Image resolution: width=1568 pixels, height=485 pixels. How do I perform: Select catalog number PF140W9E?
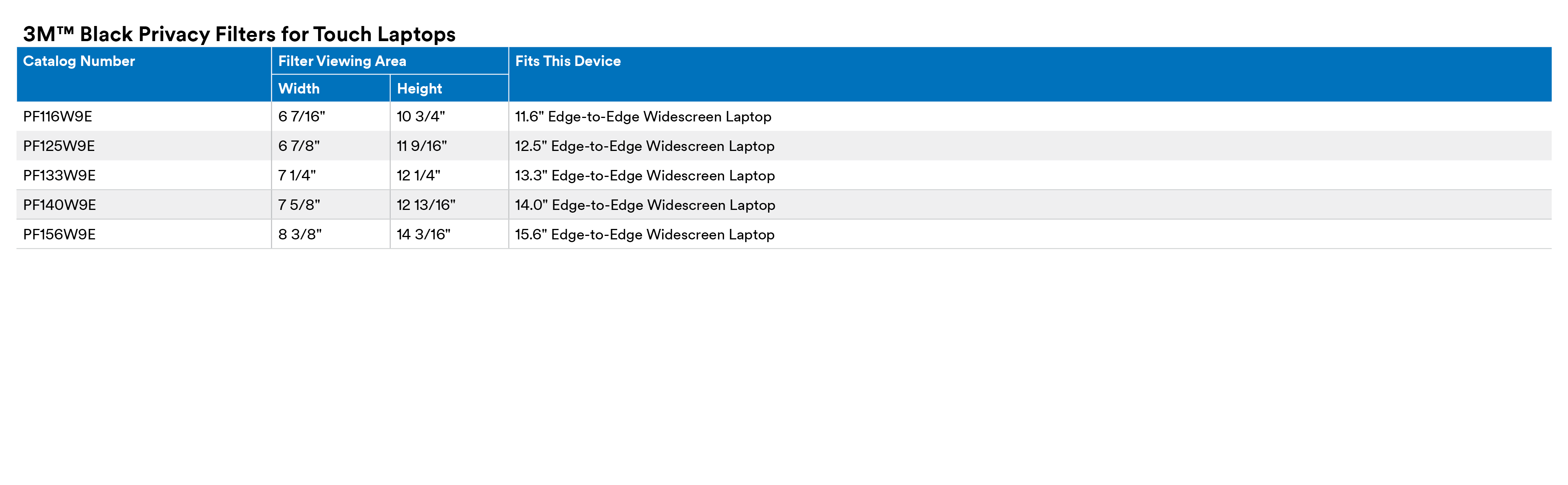pos(59,205)
